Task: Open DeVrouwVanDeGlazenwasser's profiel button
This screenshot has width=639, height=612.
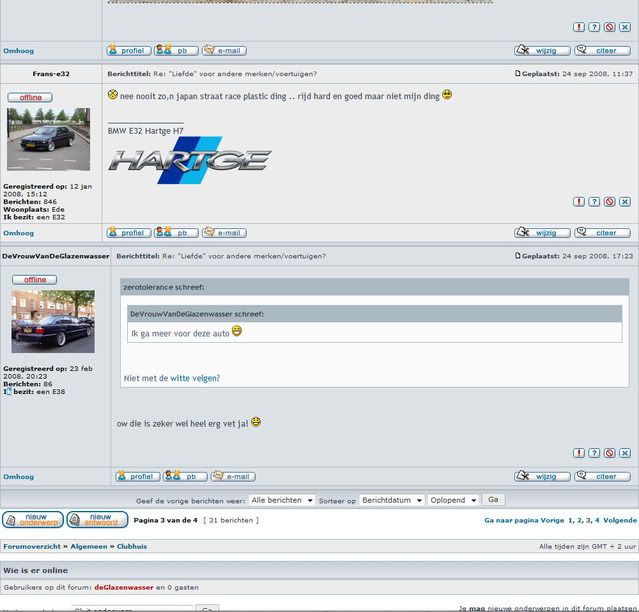Action: [x=138, y=476]
